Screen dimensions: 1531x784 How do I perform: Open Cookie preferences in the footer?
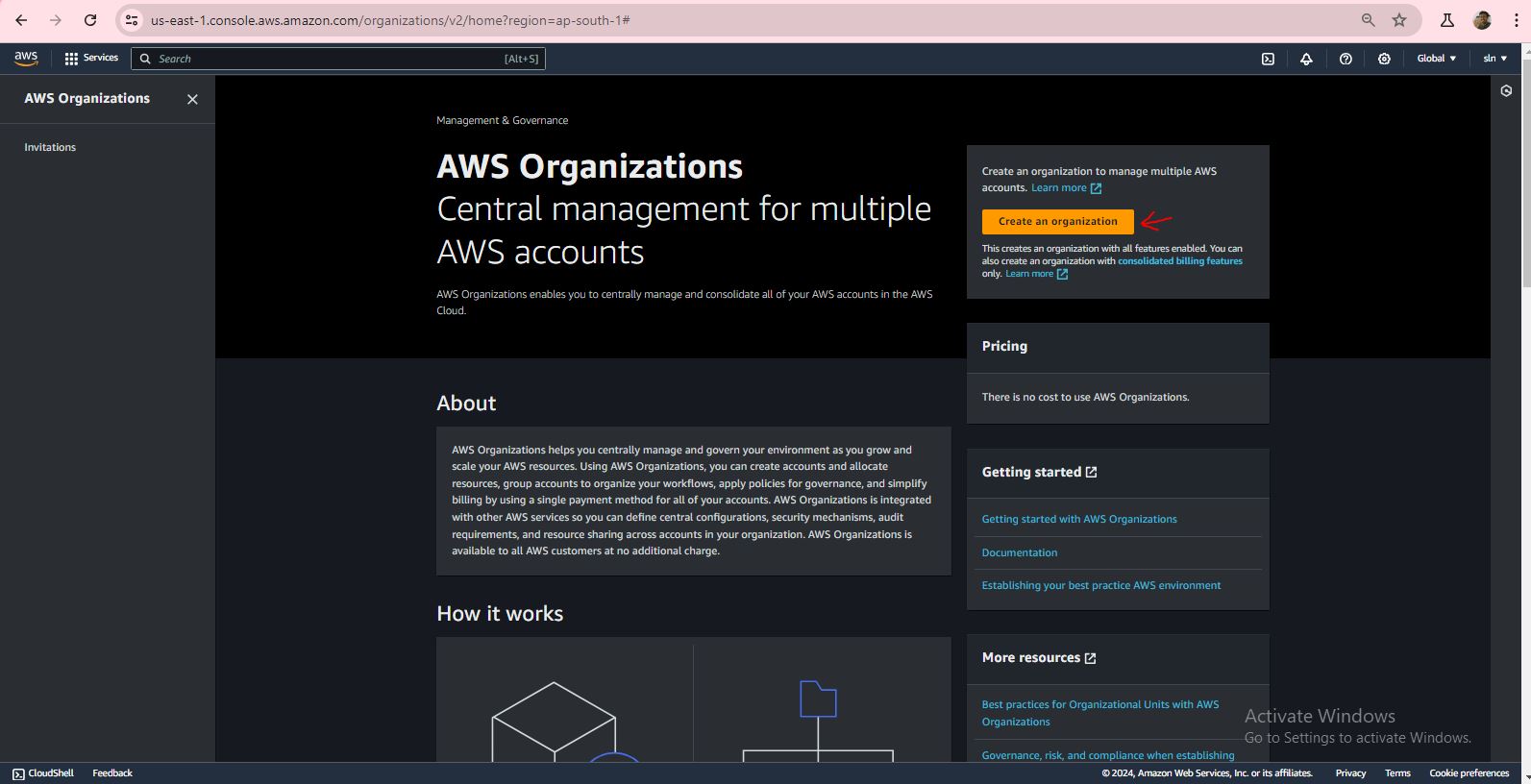1469,773
